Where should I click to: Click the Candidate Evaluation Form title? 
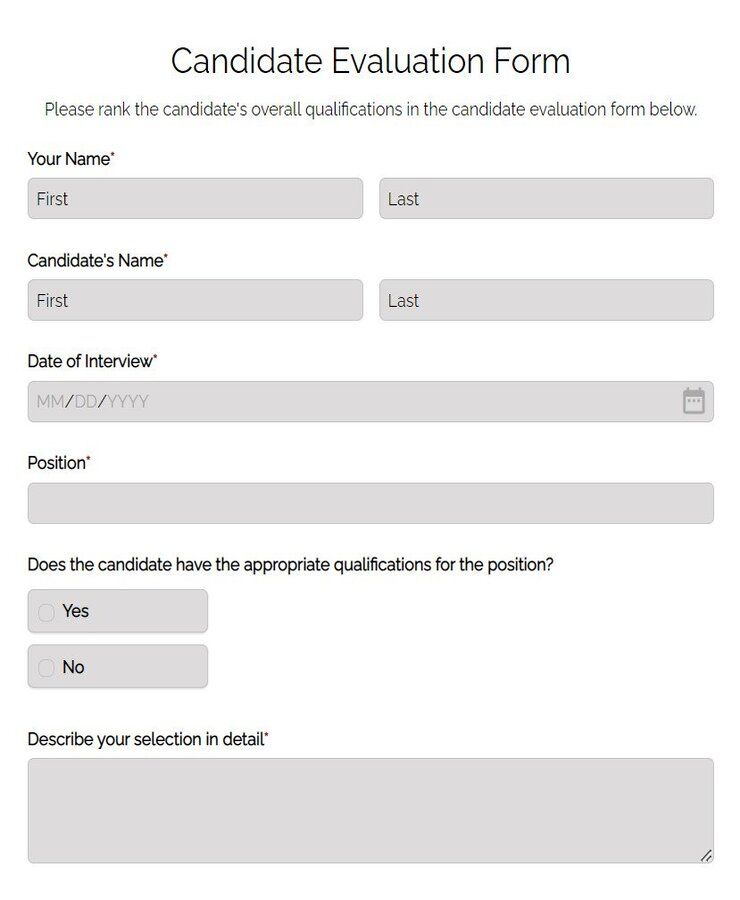[370, 61]
